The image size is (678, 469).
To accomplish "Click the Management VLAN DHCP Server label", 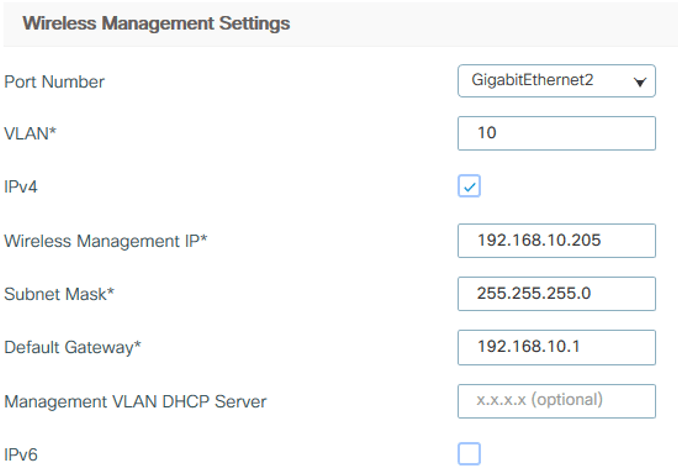I will [x=135, y=402].
